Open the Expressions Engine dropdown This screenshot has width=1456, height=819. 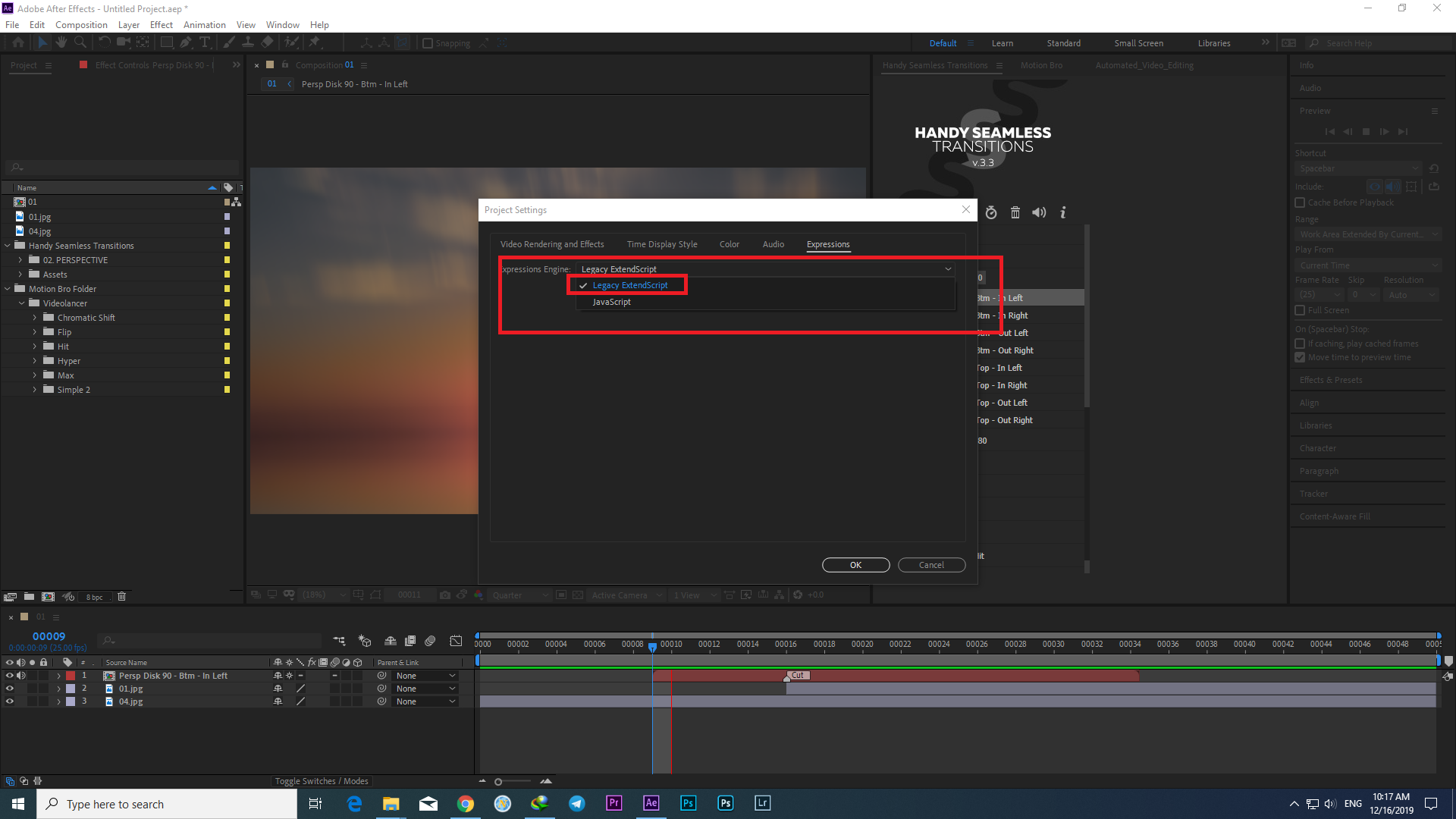pos(766,269)
